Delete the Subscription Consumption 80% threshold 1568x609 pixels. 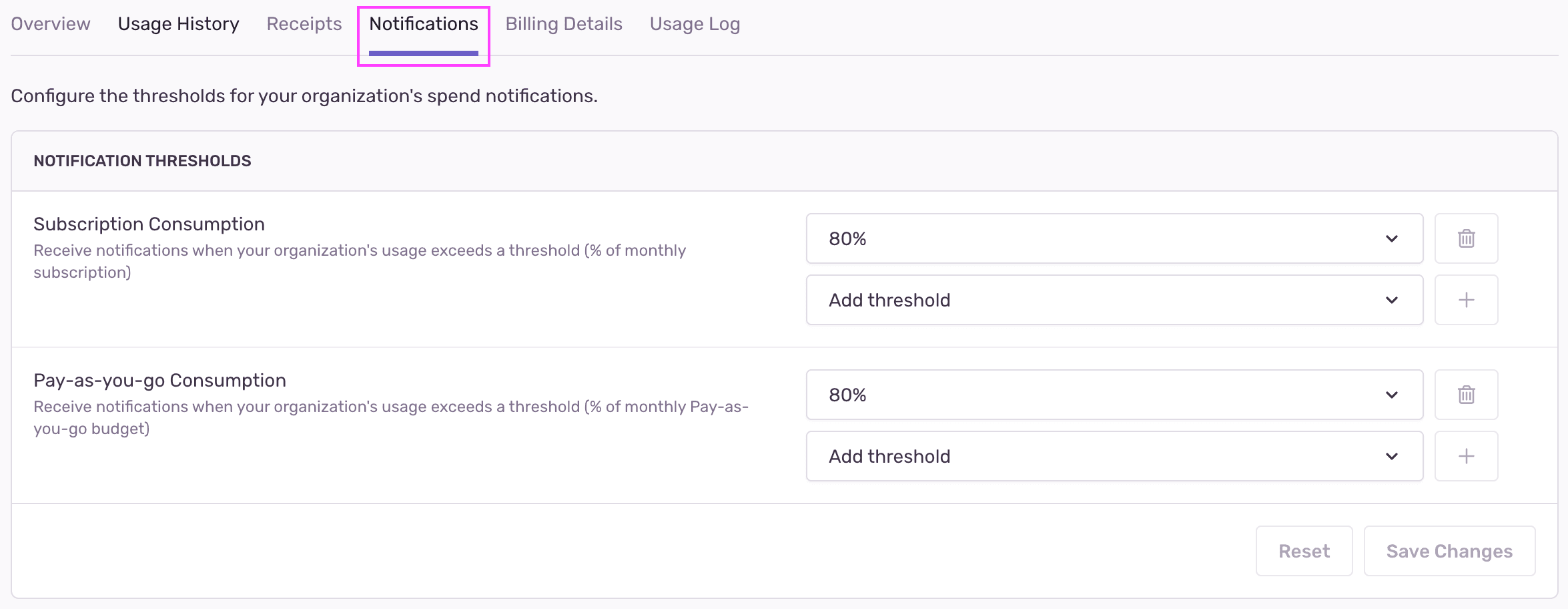click(x=1466, y=238)
